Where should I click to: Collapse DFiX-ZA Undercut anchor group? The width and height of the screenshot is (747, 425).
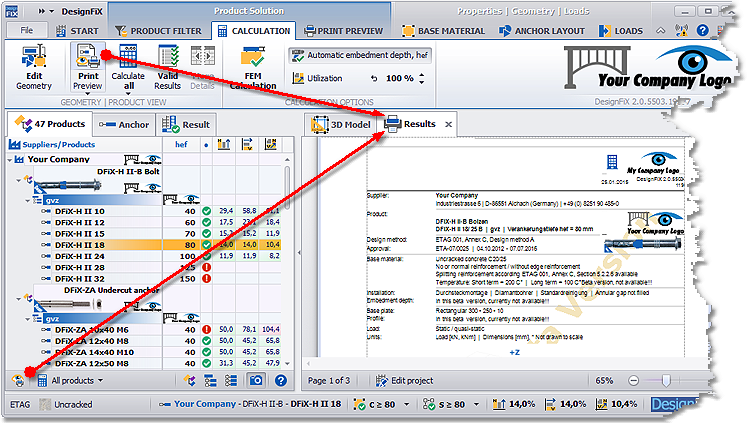click(19, 299)
